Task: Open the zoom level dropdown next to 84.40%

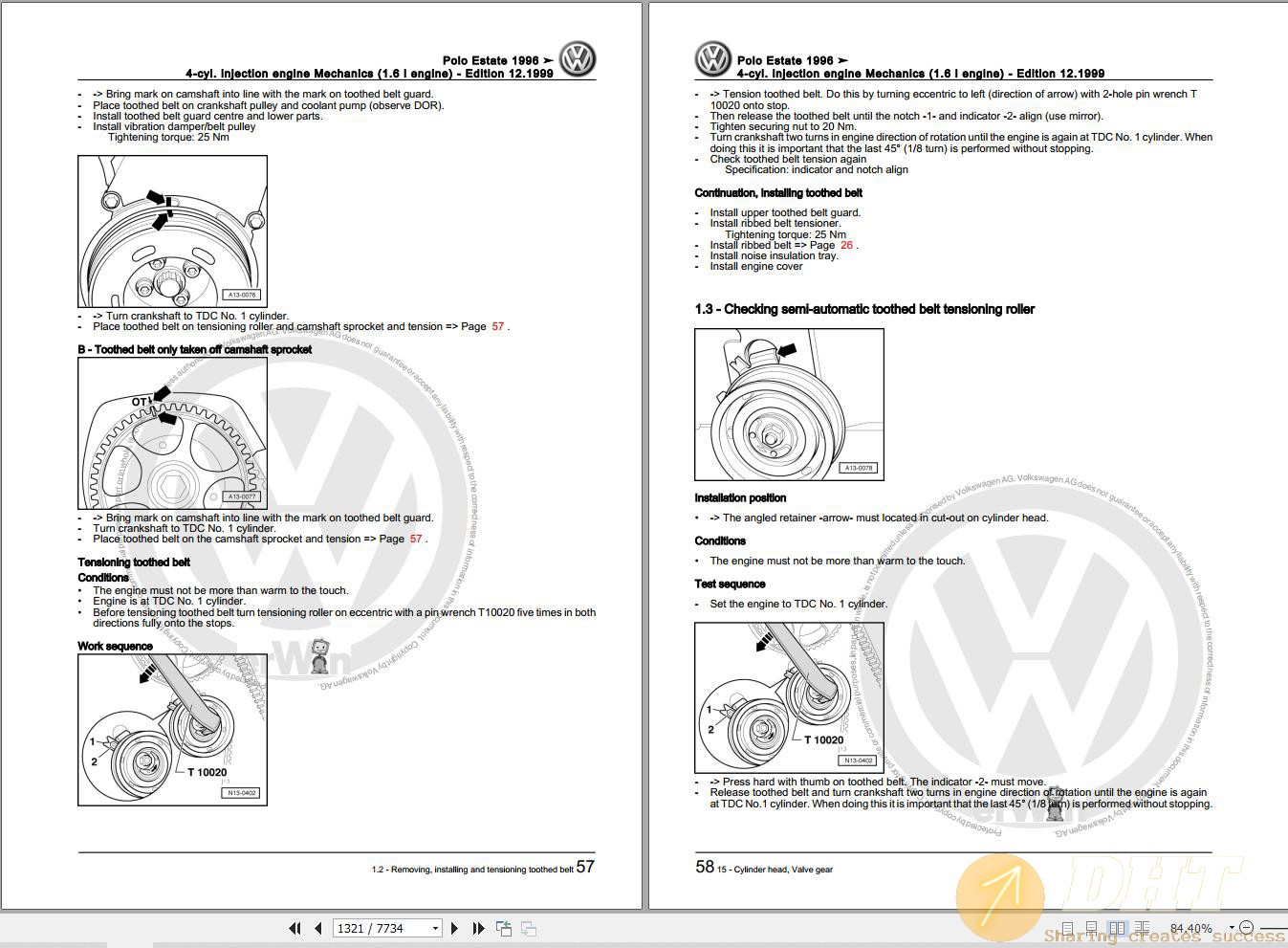Action: coord(1232,928)
